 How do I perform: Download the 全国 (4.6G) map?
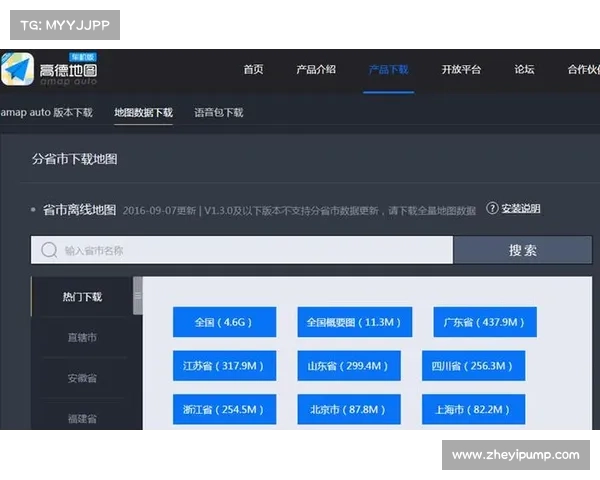(x=224, y=322)
